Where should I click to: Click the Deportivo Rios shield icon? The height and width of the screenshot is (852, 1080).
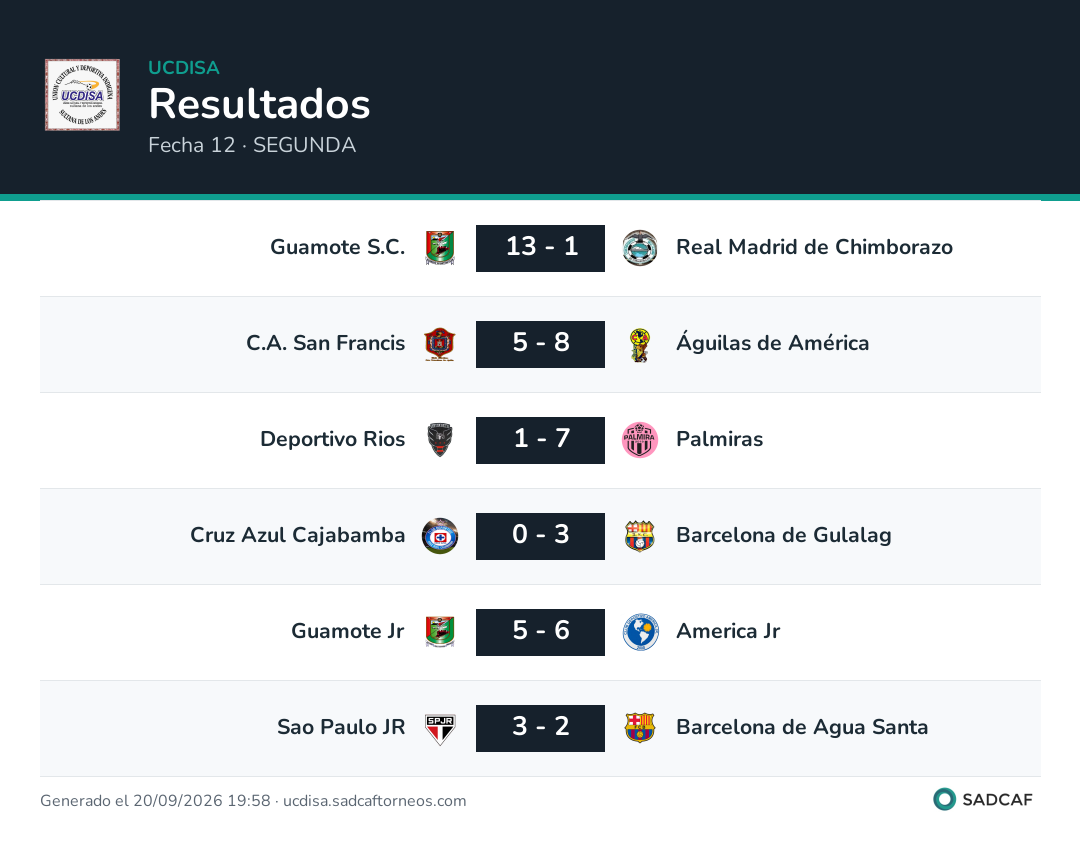(x=440, y=440)
